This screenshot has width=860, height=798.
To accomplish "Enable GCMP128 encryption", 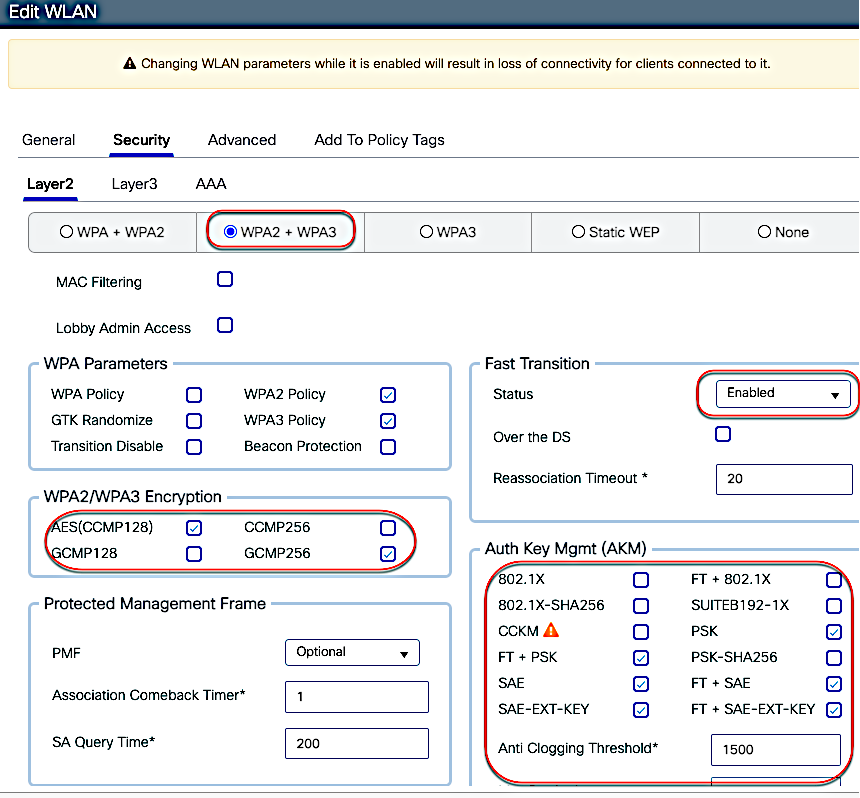I will 193,553.
